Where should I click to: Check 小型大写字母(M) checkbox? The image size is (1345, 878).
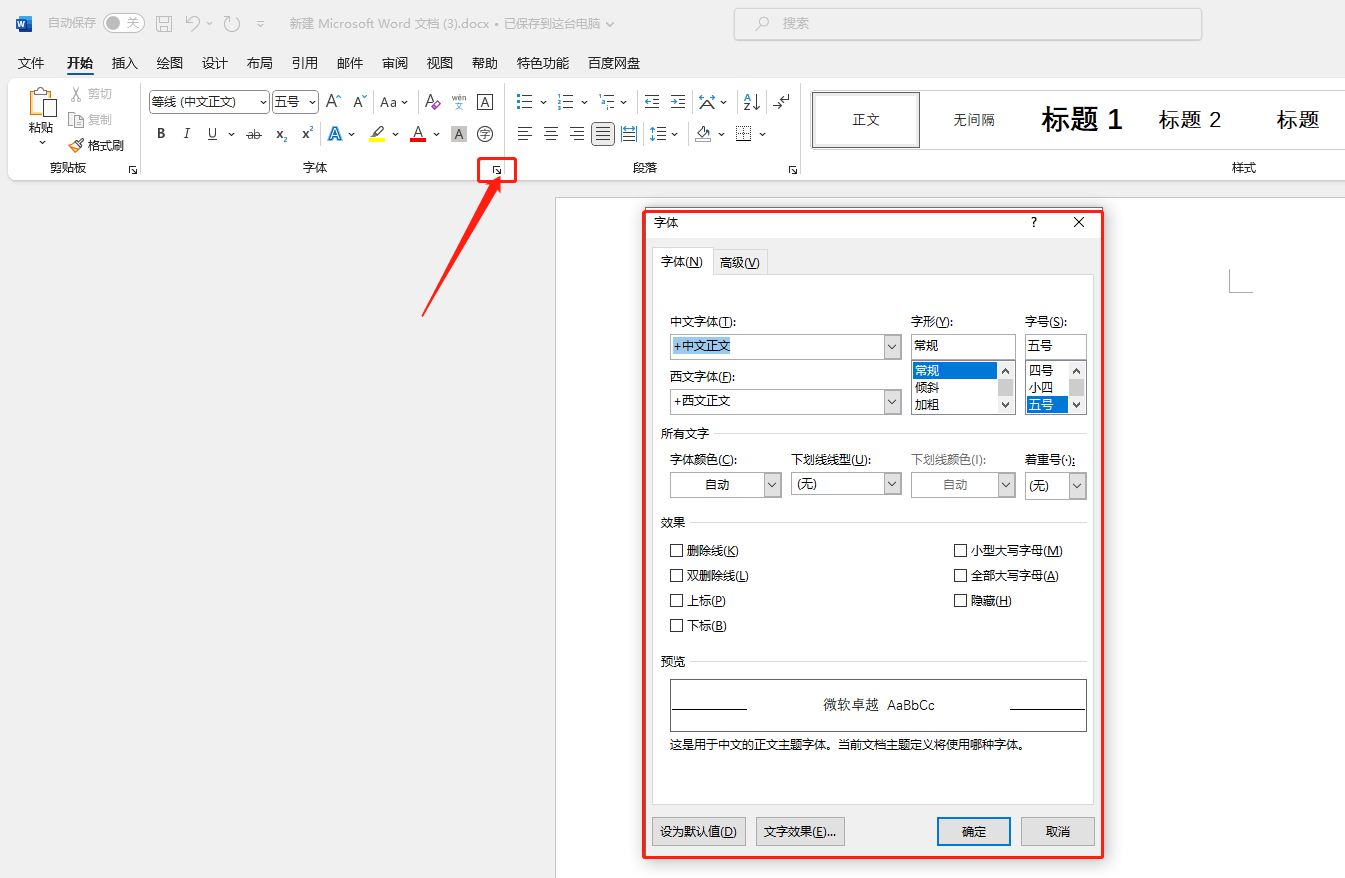pyautogui.click(x=961, y=551)
